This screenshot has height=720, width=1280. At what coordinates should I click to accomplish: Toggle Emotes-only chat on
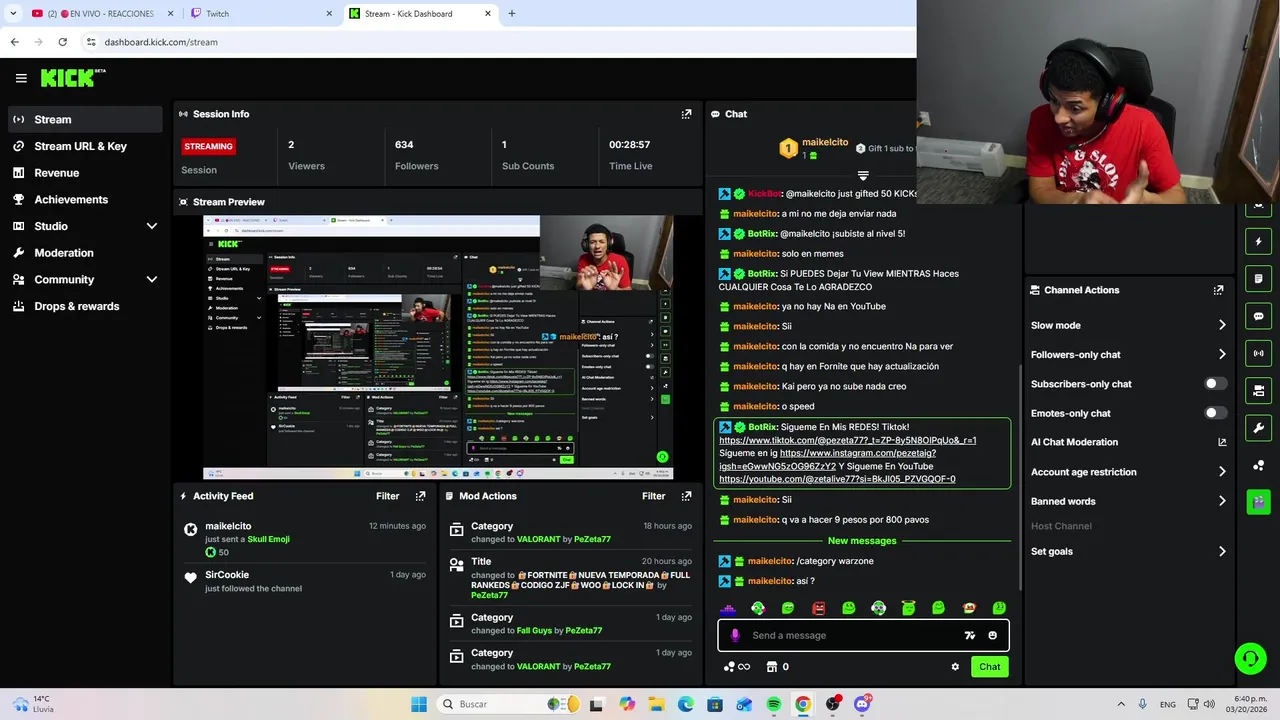click(x=1215, y=413)
